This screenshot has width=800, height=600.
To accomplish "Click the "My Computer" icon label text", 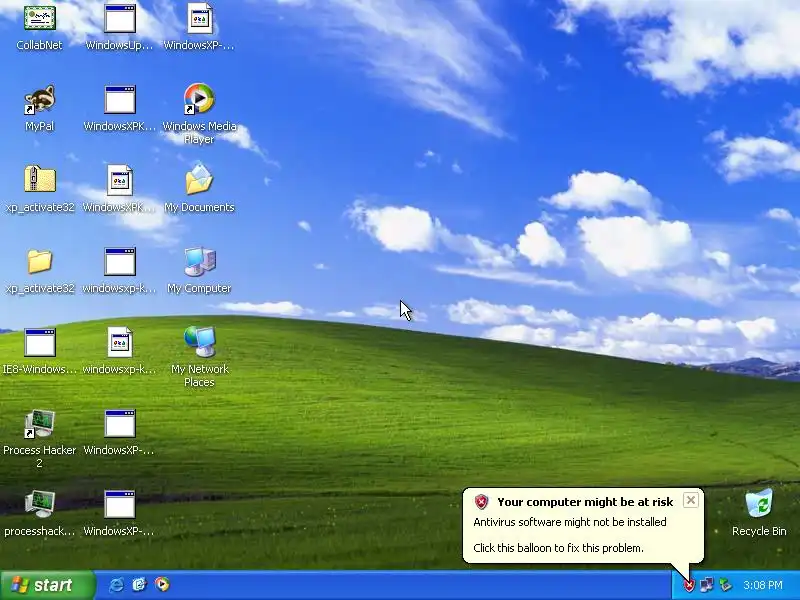I will (x=199, y=288).
